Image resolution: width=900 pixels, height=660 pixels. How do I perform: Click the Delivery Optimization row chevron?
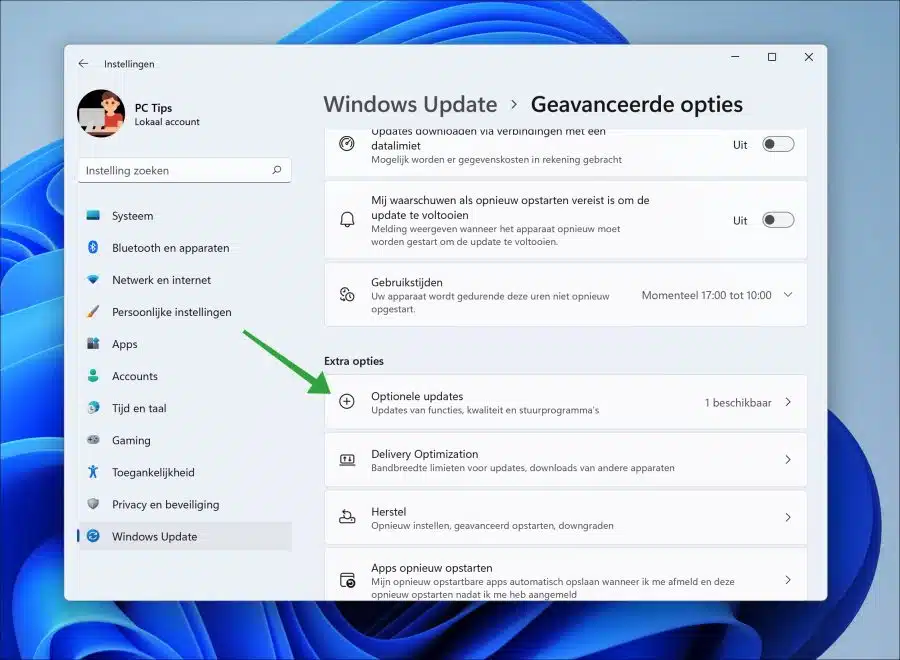coord(788,459)
